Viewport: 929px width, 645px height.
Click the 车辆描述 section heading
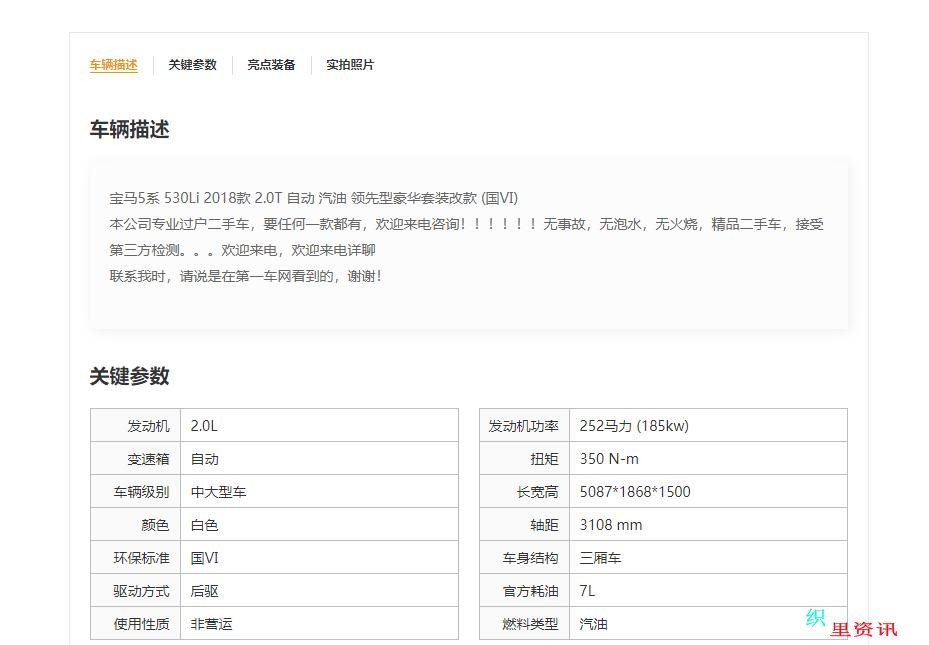click(130, 129)
